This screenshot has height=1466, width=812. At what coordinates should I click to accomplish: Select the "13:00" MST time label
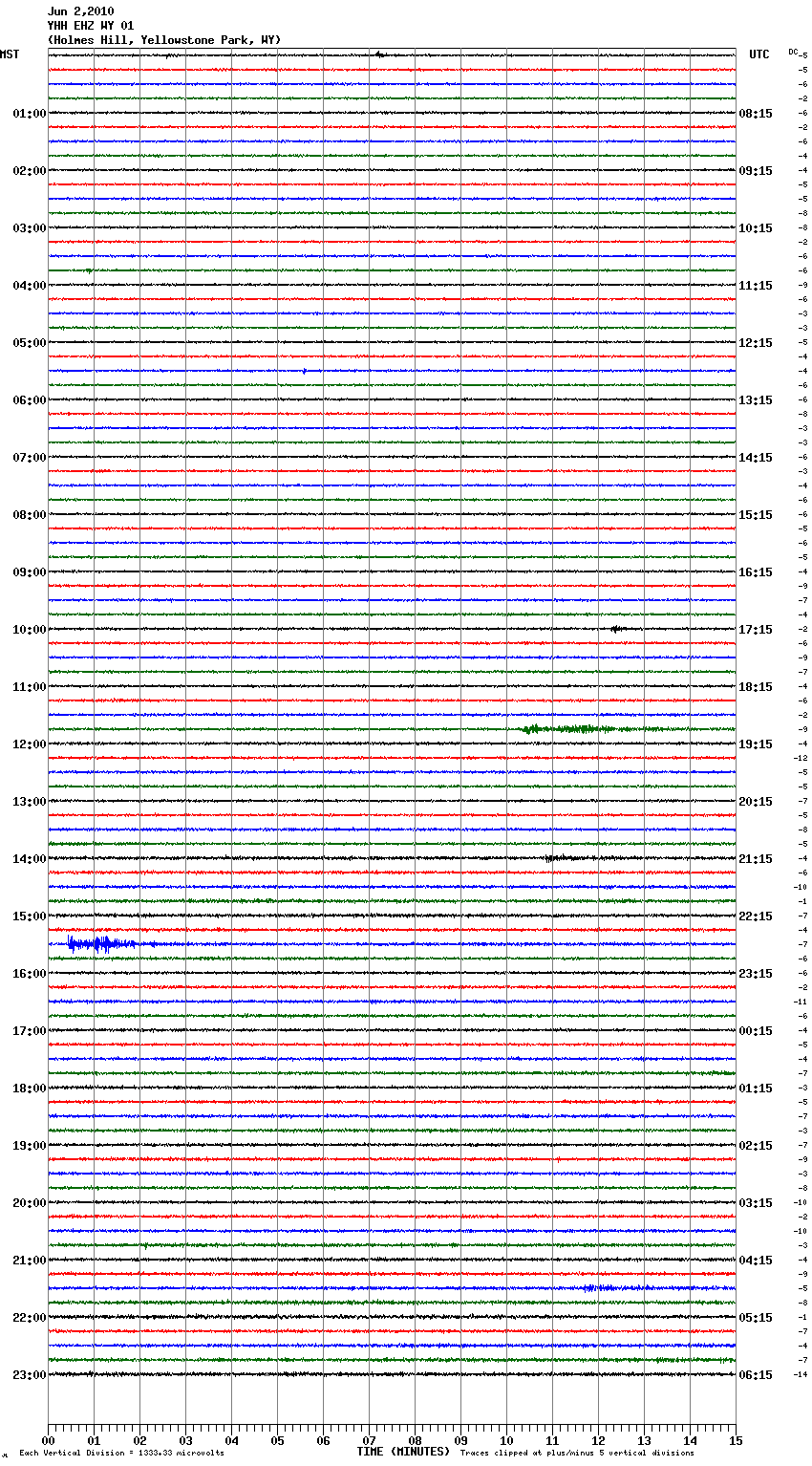click(x=30, y=802)
